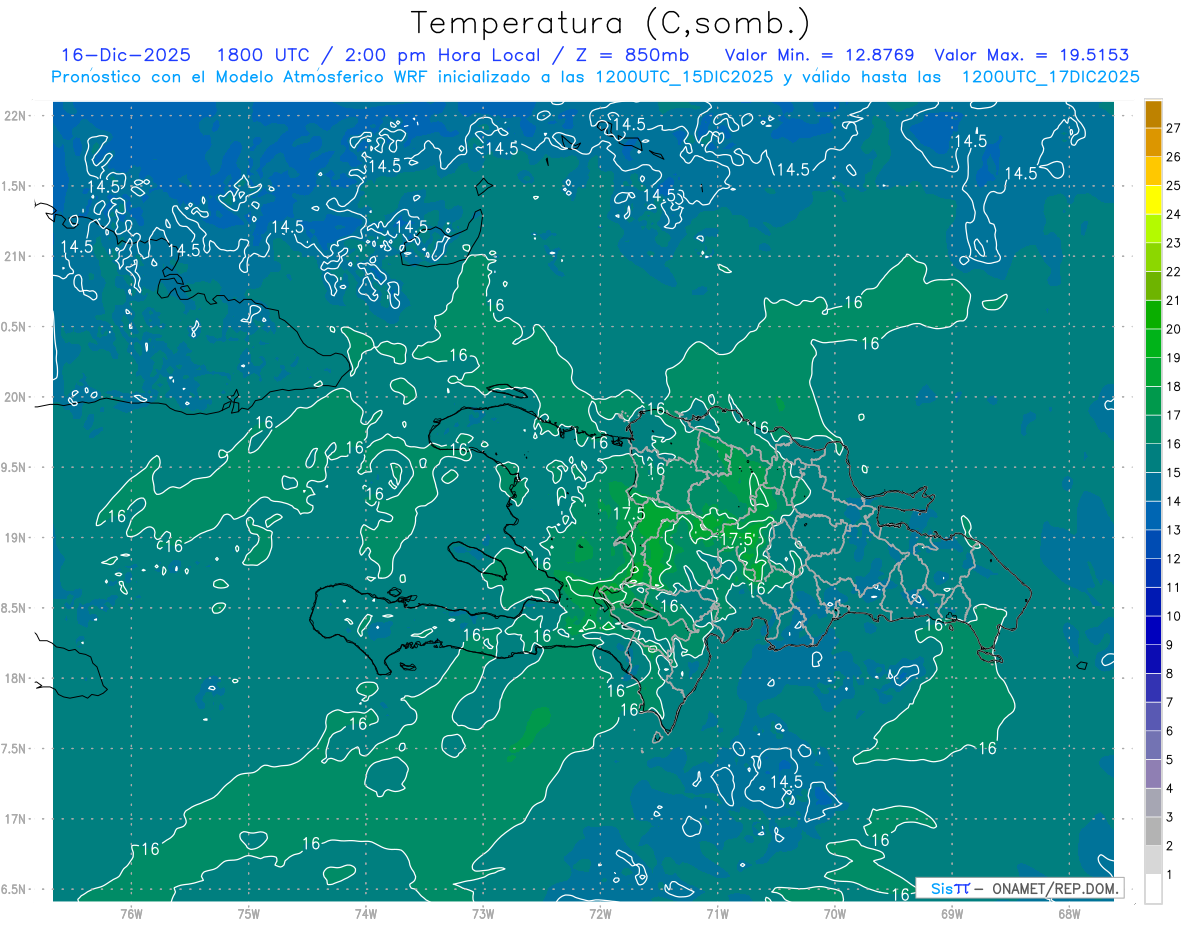The width and height of the screenshot is (1200, 927).
Task: Click latitude label '22N'
Action: (16, 116)
